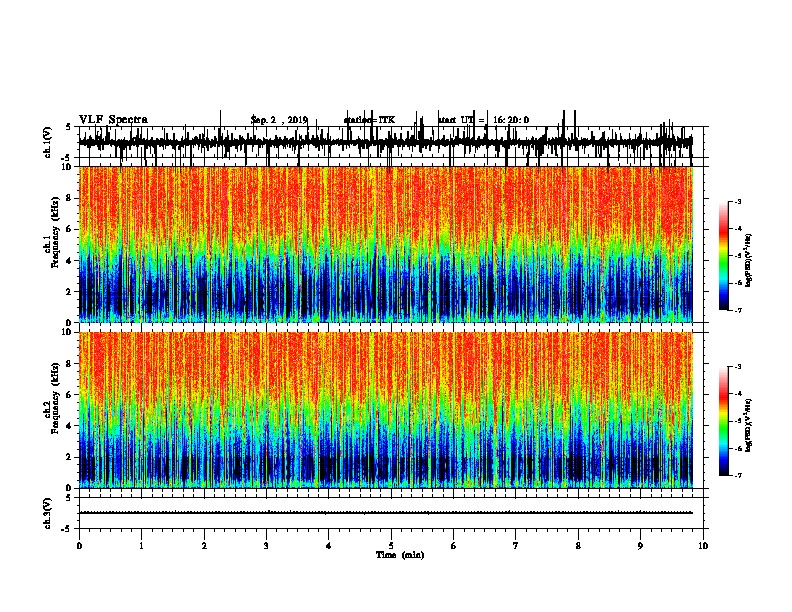Viewport: 792px width, 612px height.
Task: Click the ch.1 colorbar log(PSD) unit label
Action: (x=749, y=260)
